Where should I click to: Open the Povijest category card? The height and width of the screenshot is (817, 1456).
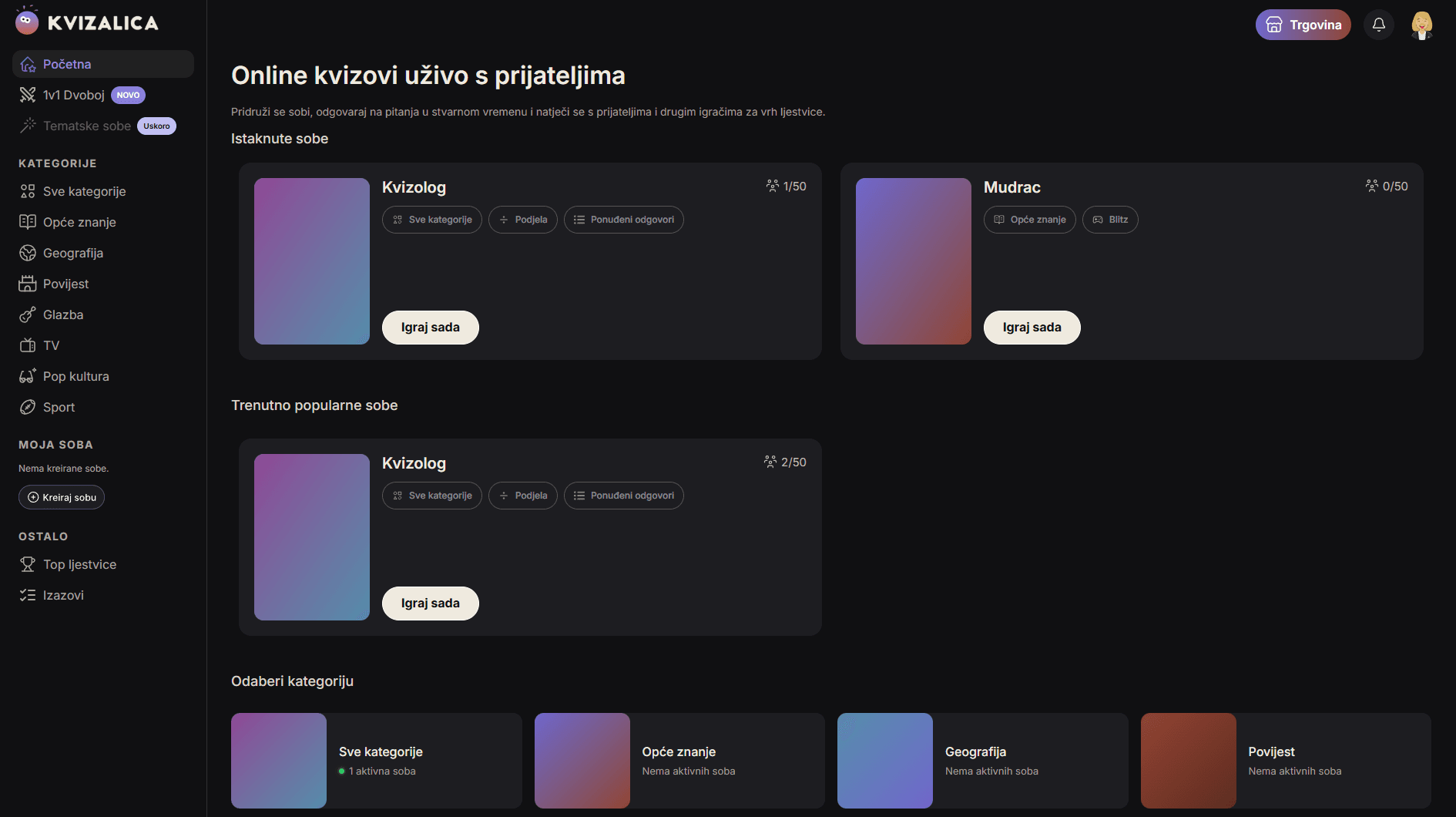(x=1286, y=761)
